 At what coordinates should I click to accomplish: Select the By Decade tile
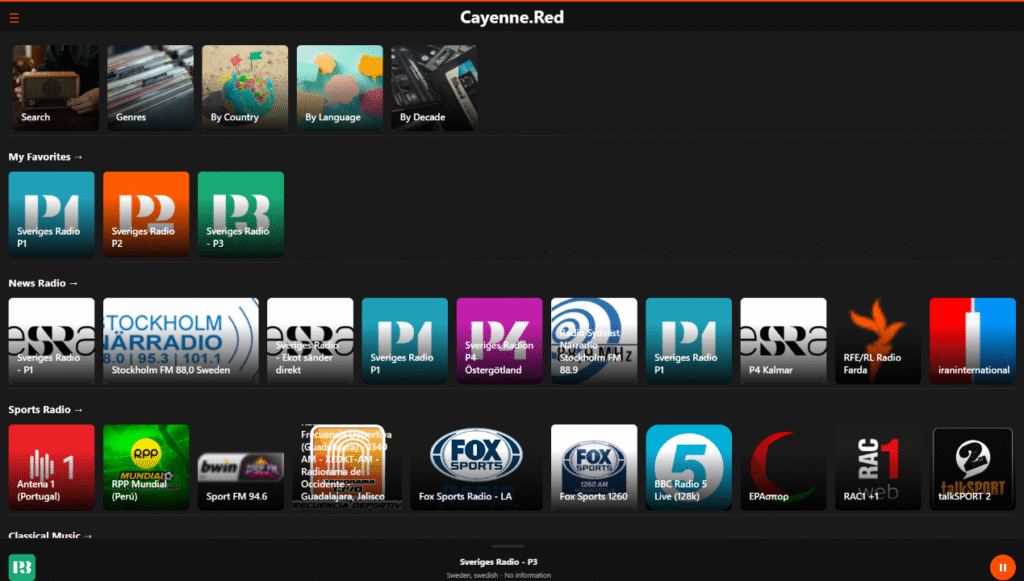(x=434, y=88)
